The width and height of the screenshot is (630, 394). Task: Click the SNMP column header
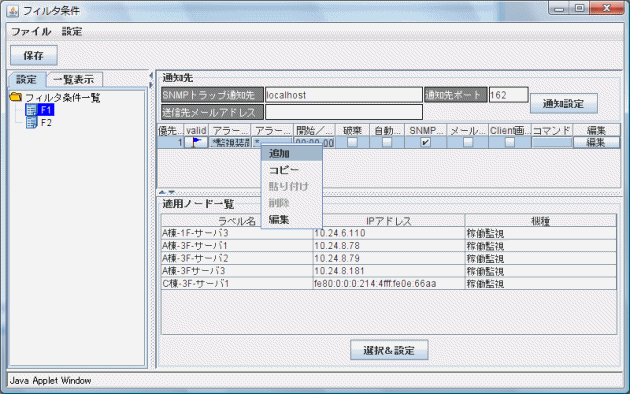[x=426, y=131]
